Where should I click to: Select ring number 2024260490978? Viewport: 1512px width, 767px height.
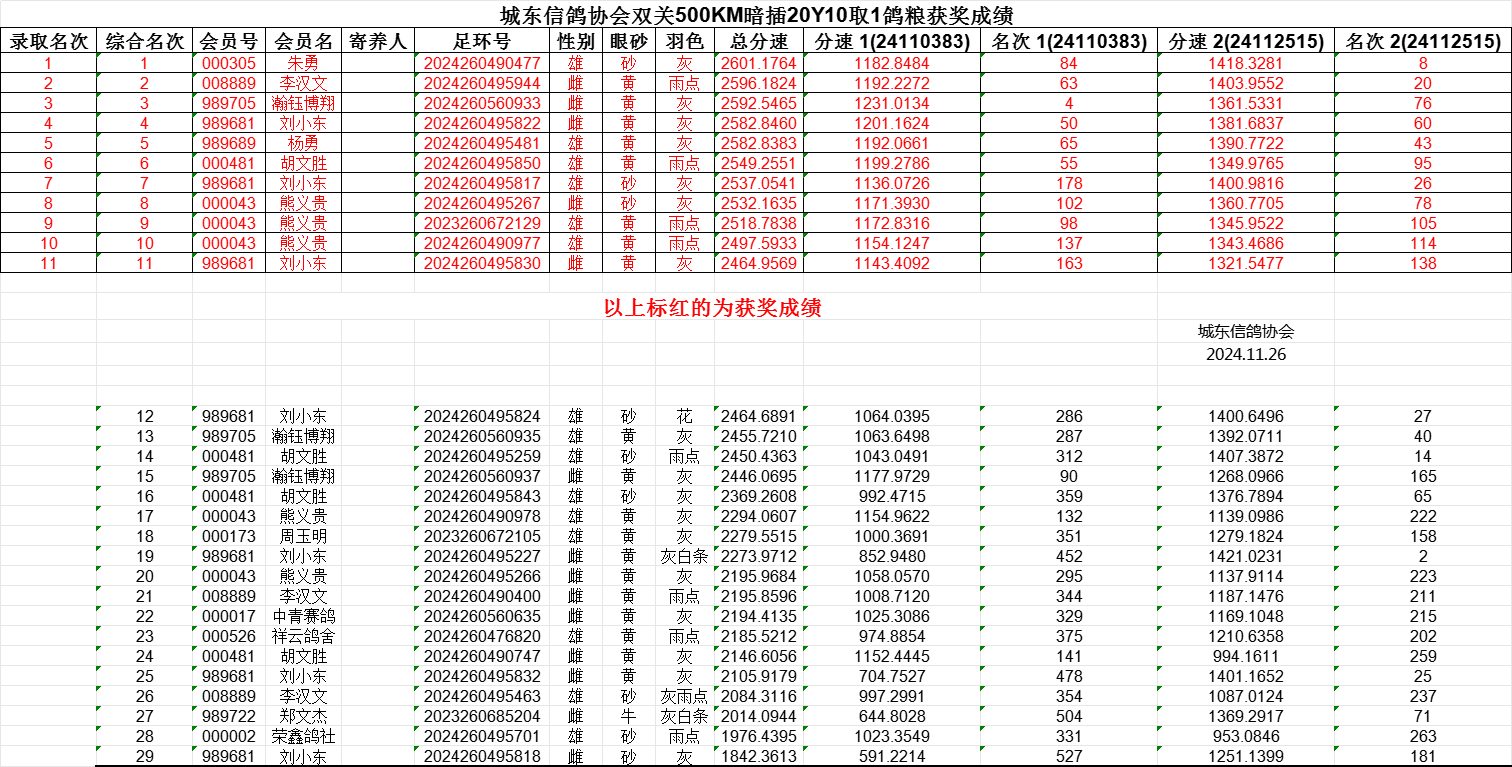pos(482,516)
